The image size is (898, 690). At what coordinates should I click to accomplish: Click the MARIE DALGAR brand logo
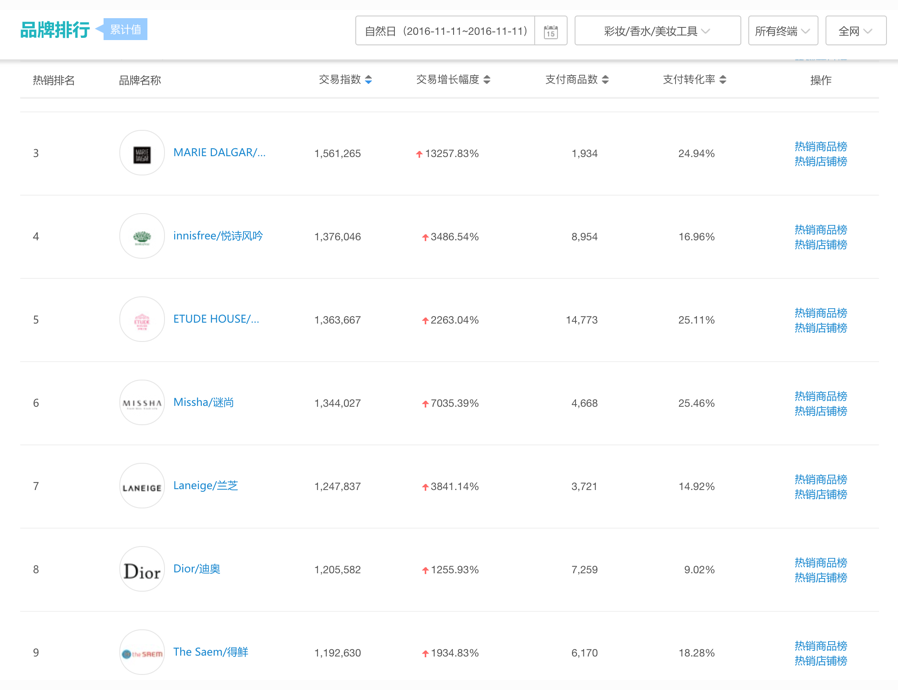142,153
